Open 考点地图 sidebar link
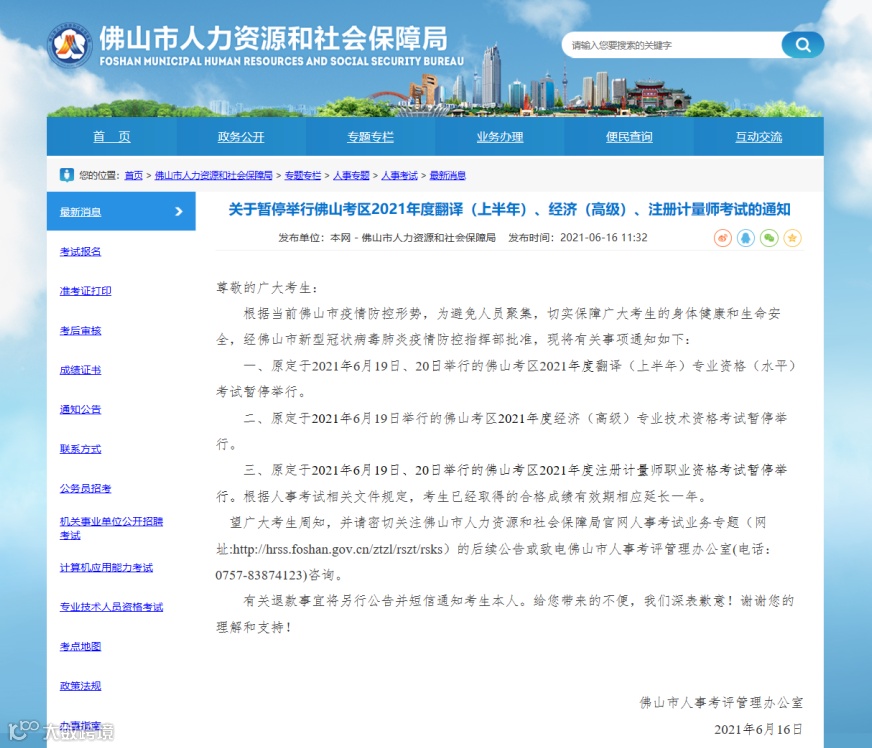This screenshot has height=748, width=872. coord(81,647)
